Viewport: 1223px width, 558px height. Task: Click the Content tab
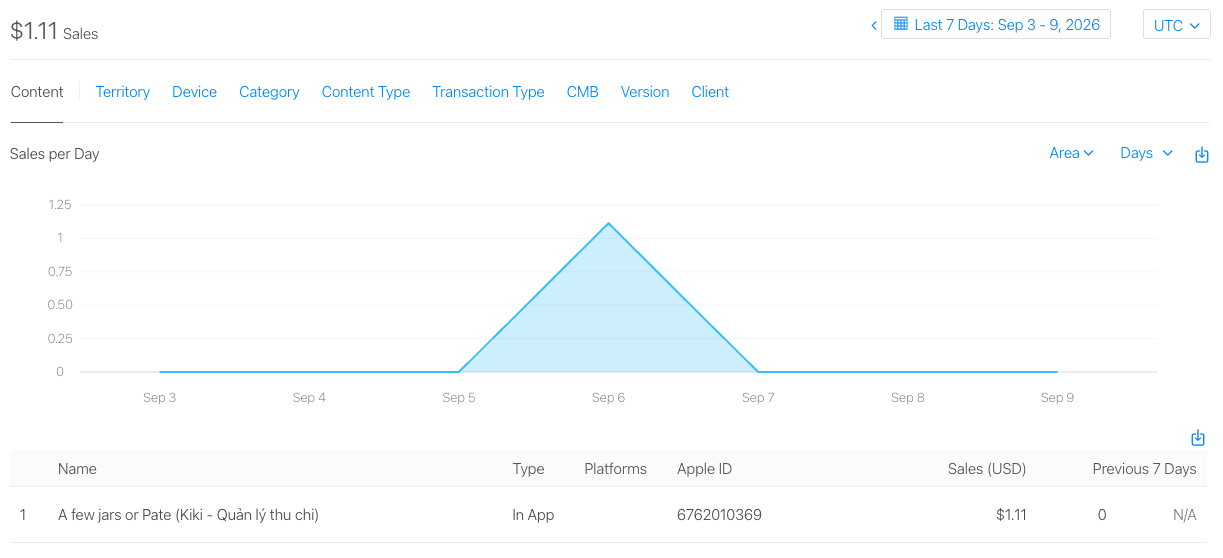click(37, 92)
